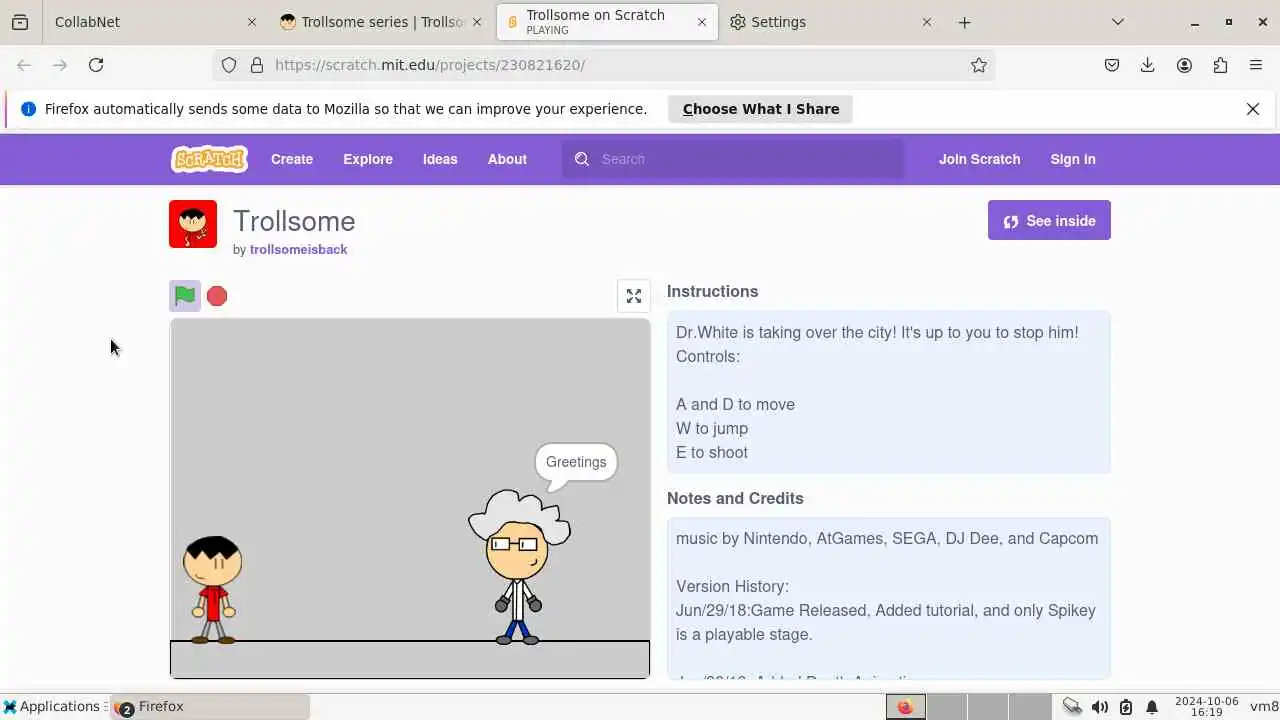Open the Create menu item

pos(292,159)
